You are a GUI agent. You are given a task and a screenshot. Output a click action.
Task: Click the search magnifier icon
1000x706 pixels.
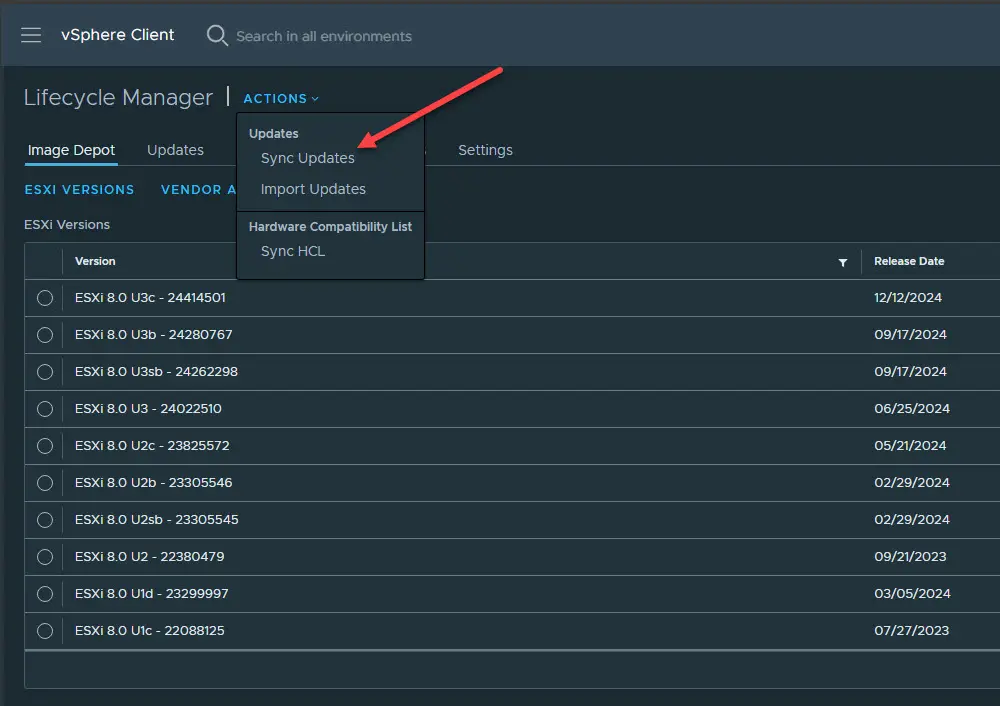pos(217,35)
